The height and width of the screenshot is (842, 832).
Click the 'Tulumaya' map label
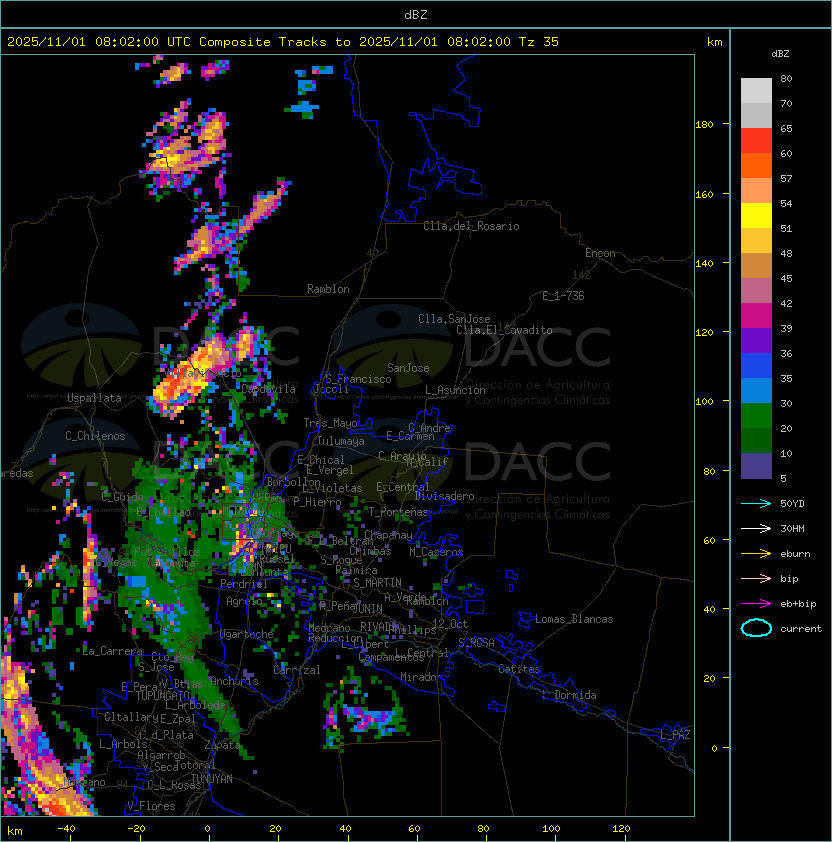coord(341,441)
